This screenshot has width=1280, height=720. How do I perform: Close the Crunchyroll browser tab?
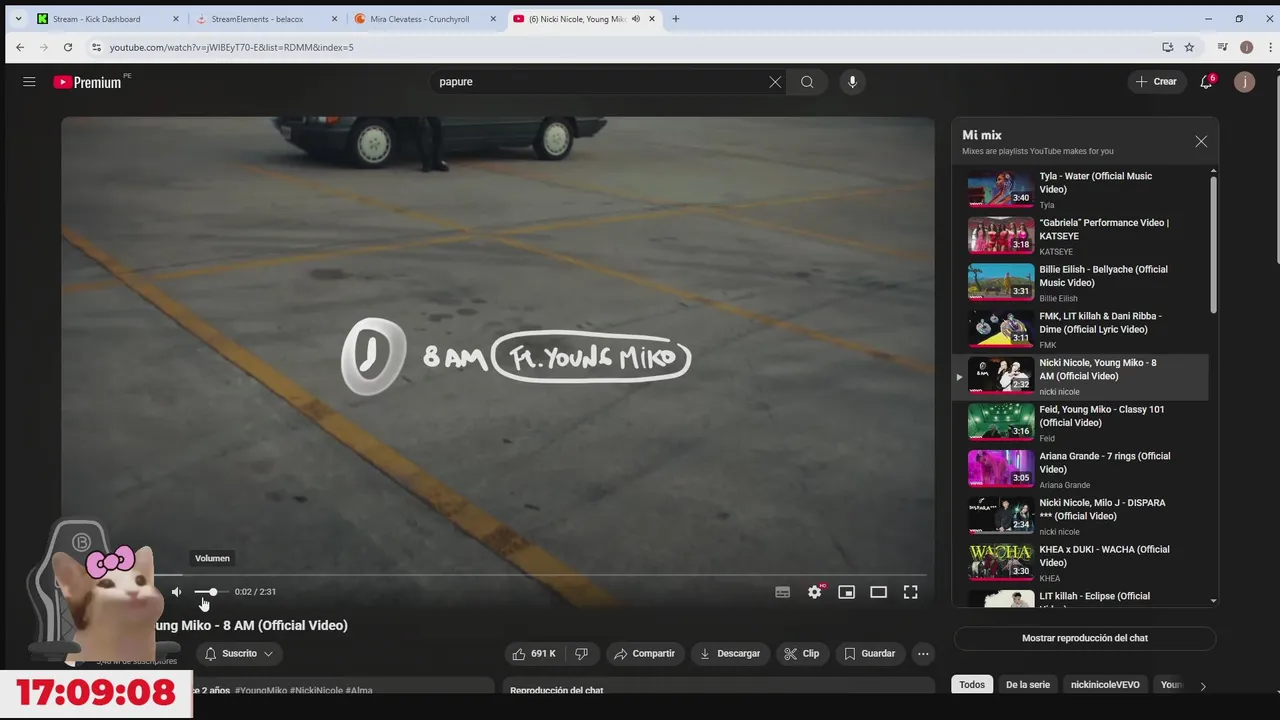click(493, 19)
